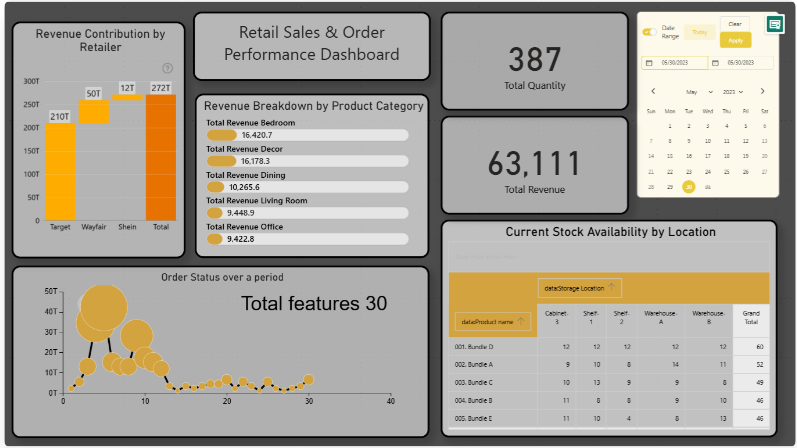Select highlighted day 30 in calendar

tap(688, 186)
